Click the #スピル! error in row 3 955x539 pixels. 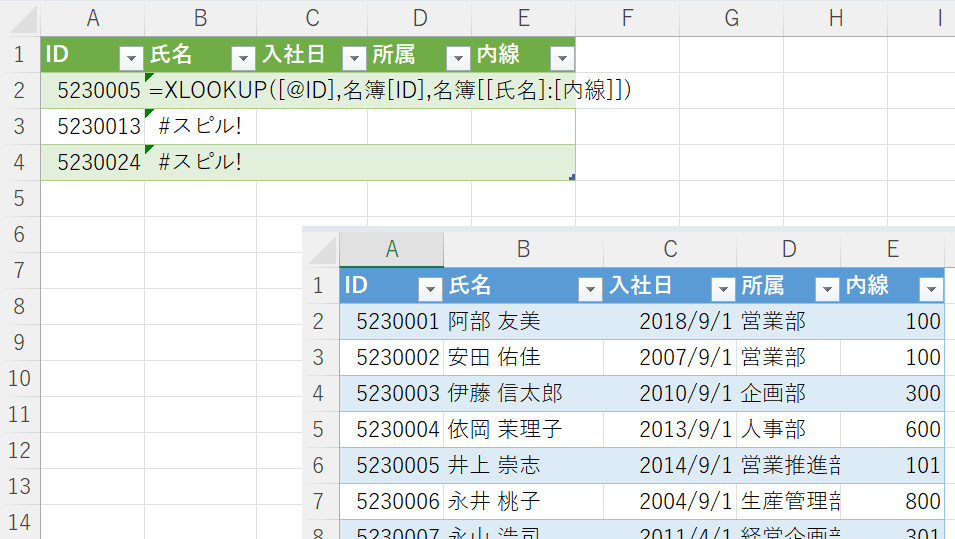click(x=200, y=127)
